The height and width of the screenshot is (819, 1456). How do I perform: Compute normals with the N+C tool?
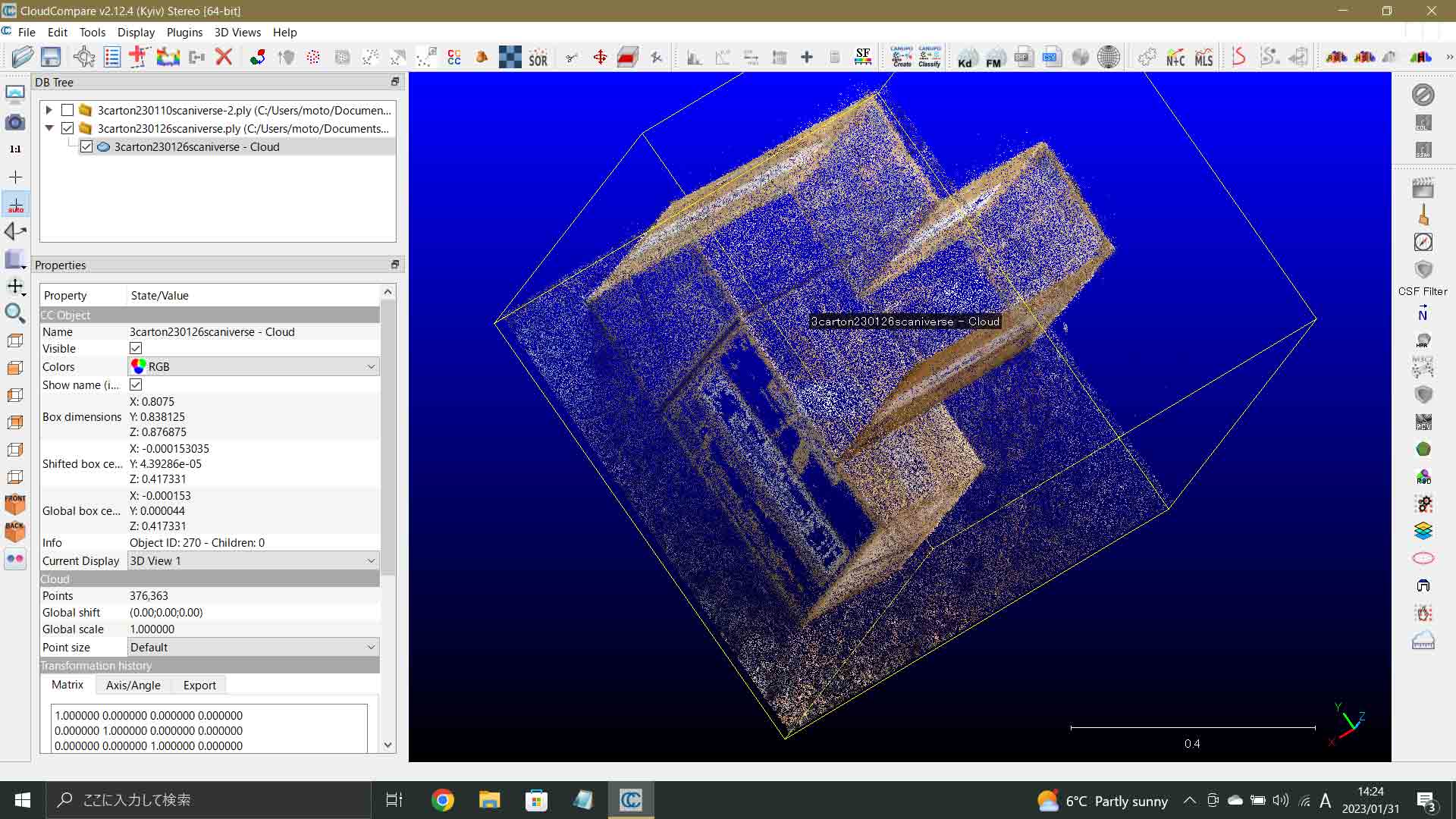coord(1175,57)
